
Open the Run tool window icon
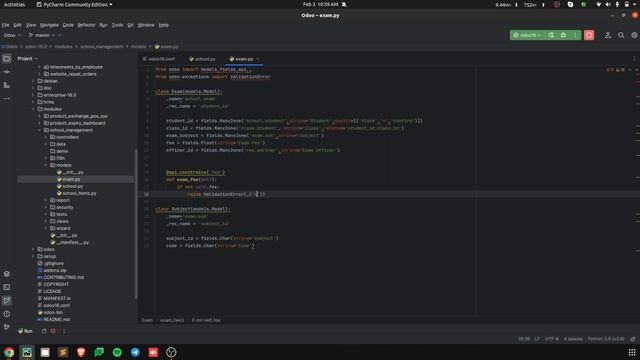(7, 300)
